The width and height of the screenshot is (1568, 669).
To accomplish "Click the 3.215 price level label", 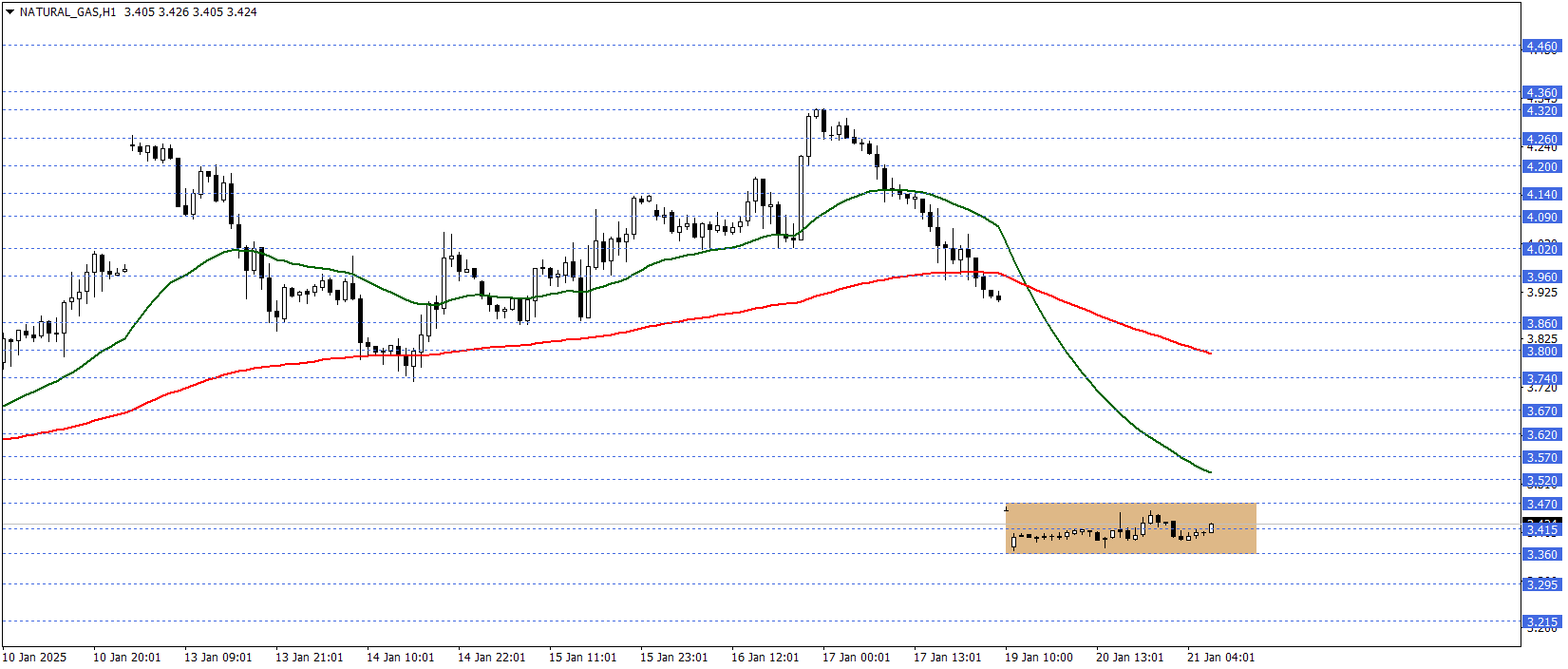I will click(x=1541, y=621).
